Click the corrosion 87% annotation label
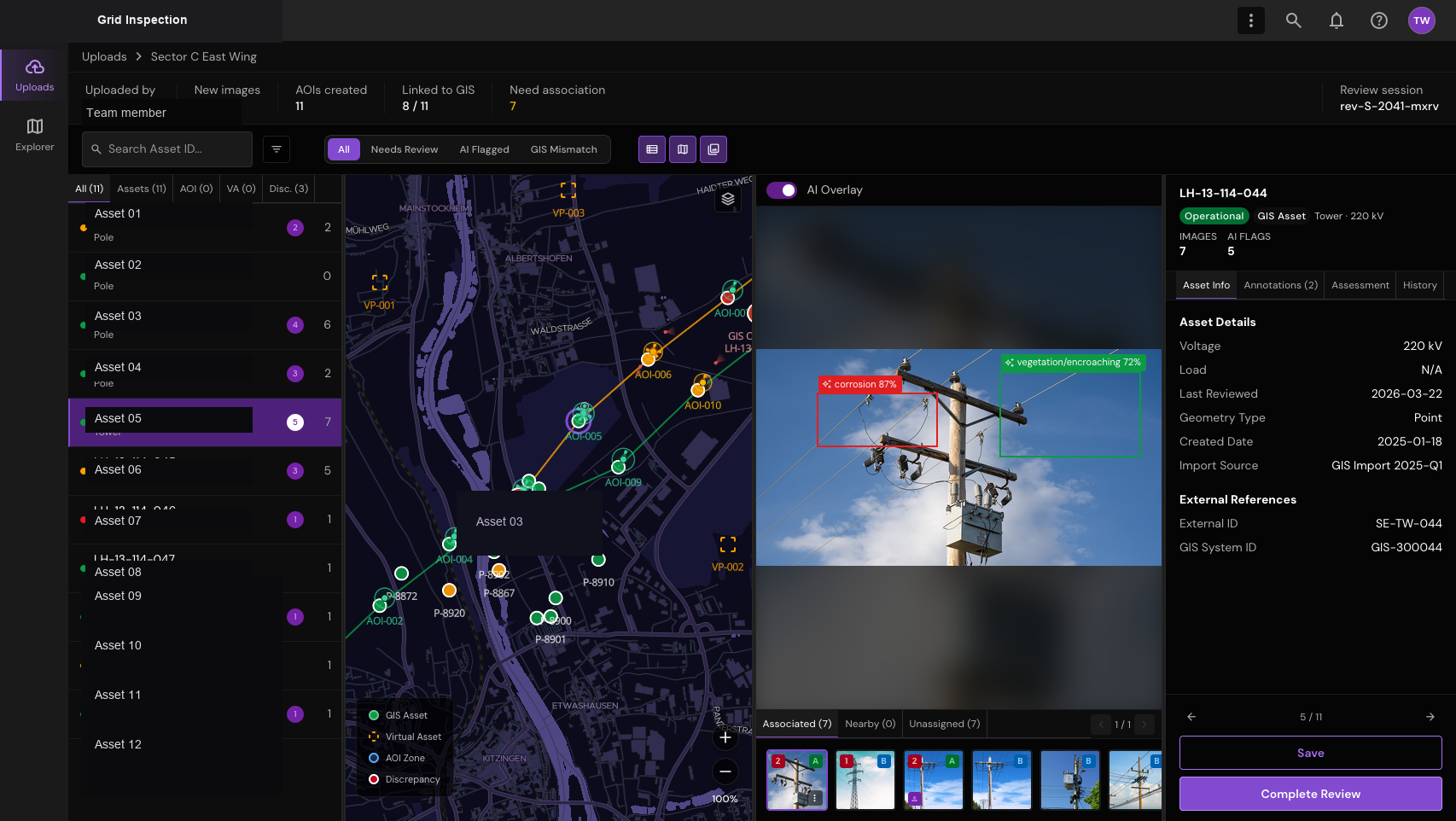The width and height of the screenshot is (1456, 821). click(x=860, y=384)
